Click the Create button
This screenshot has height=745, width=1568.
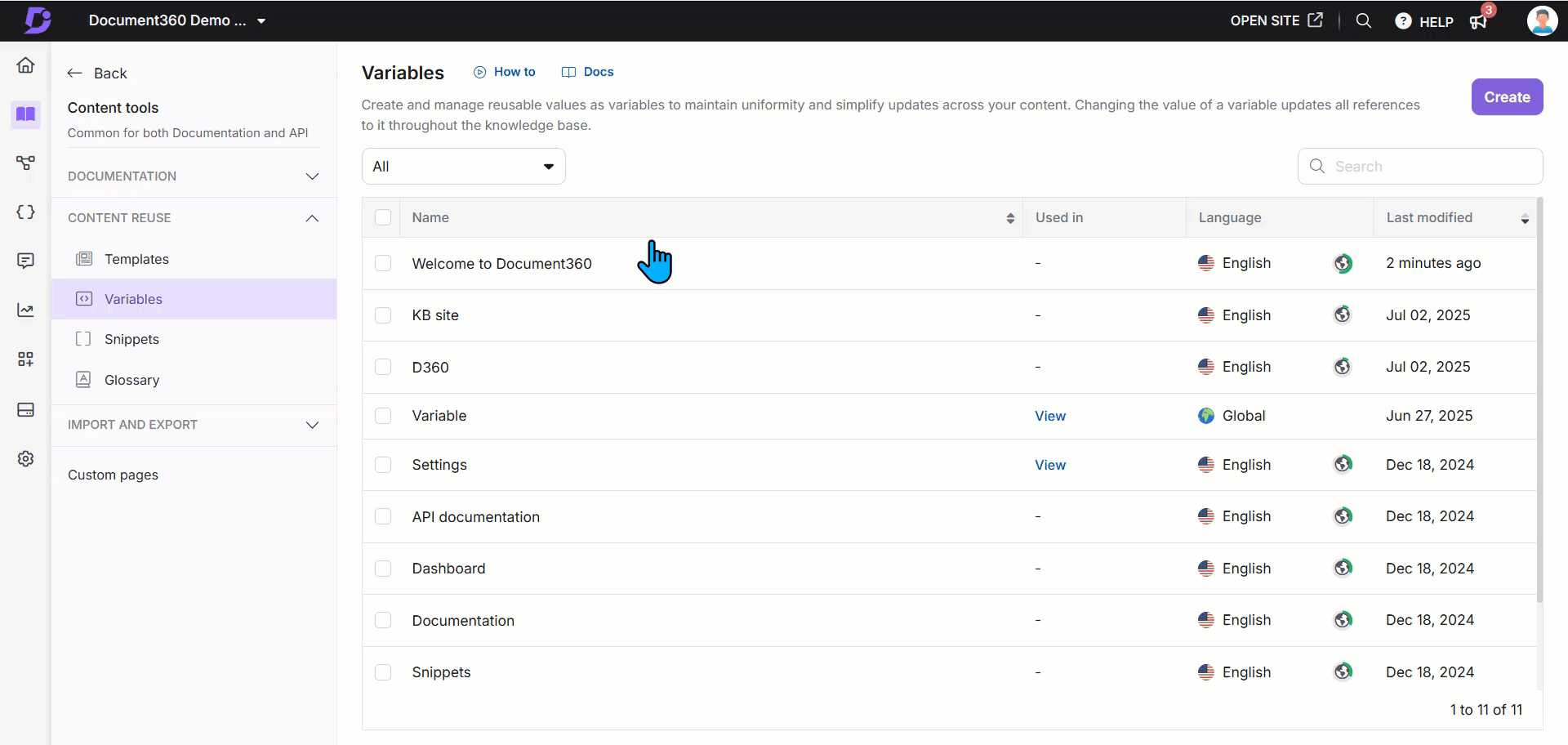pos(1507,97)
